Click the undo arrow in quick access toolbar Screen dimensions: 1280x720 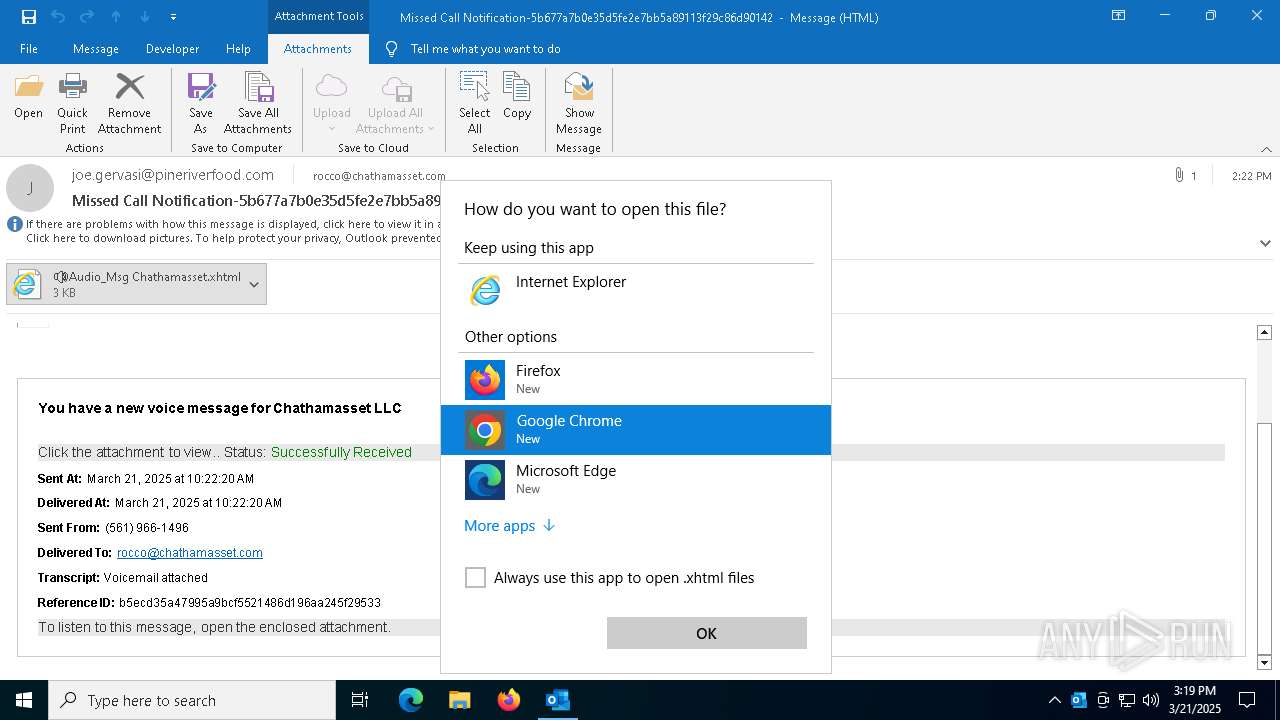coord(58,17)
